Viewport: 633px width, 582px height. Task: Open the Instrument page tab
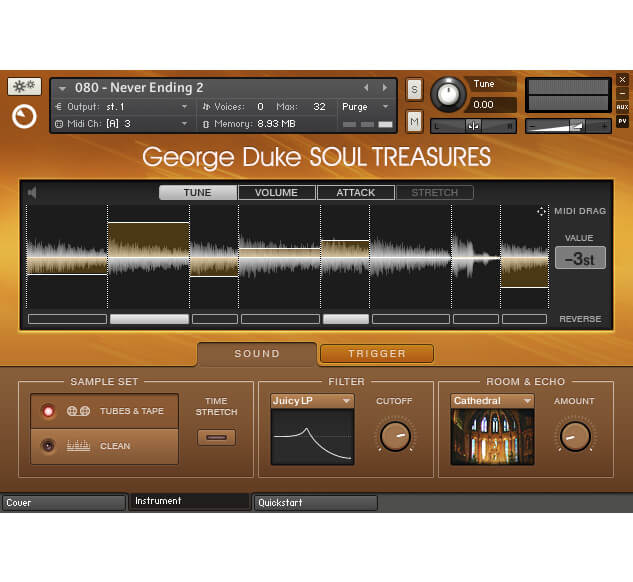(x=190, y=501)
